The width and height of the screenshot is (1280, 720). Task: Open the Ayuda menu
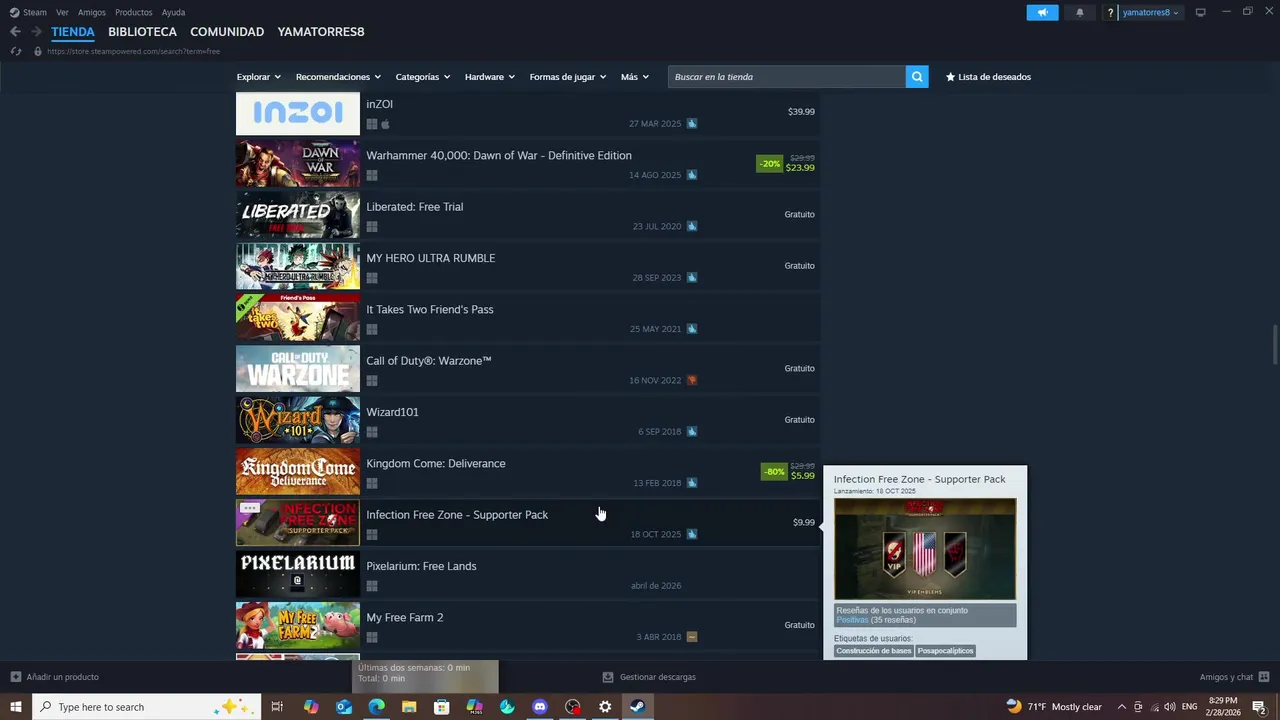coord(173,13)
